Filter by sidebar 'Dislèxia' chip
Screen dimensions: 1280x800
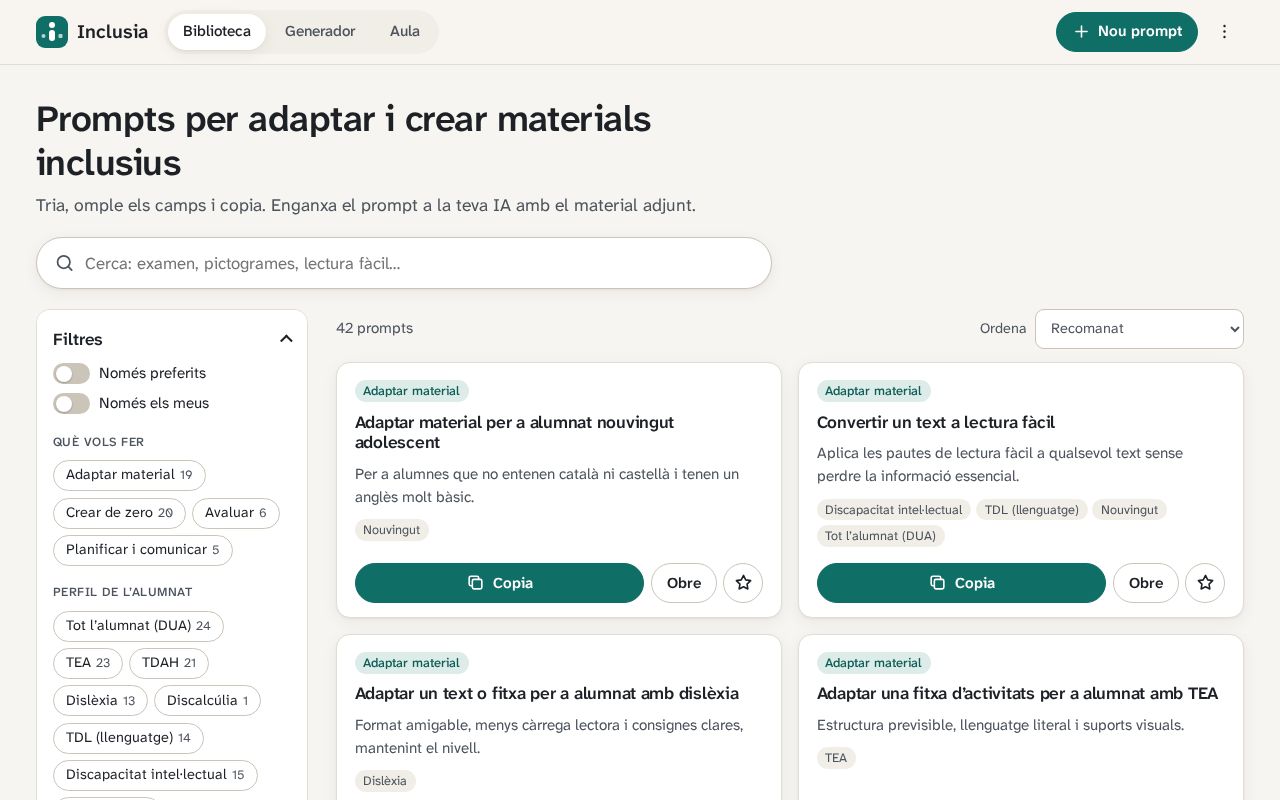pos(100,701)
